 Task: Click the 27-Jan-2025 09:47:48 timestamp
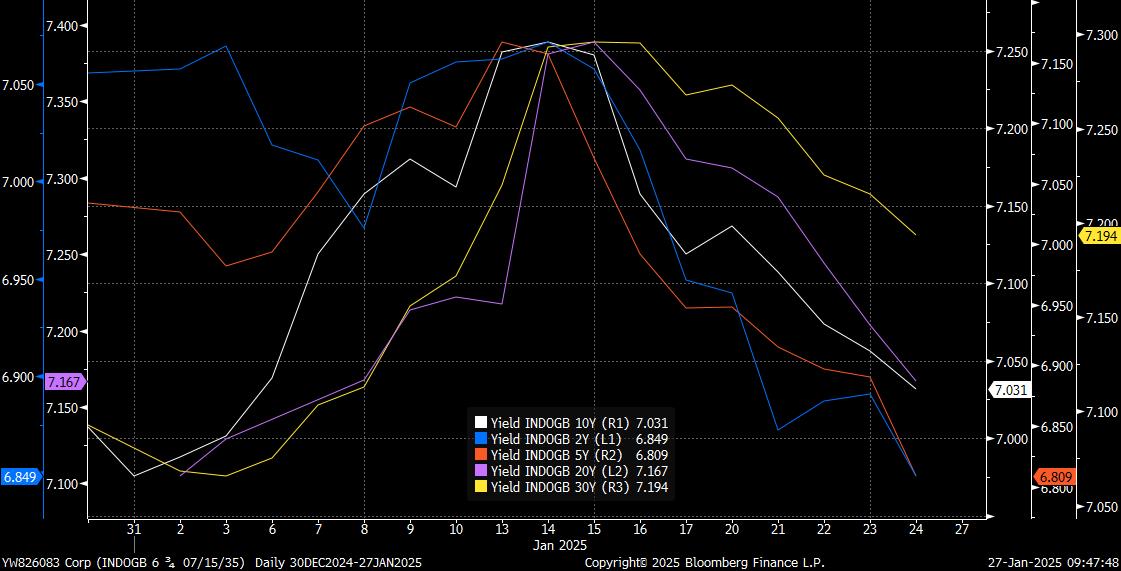pos(1055,563)
